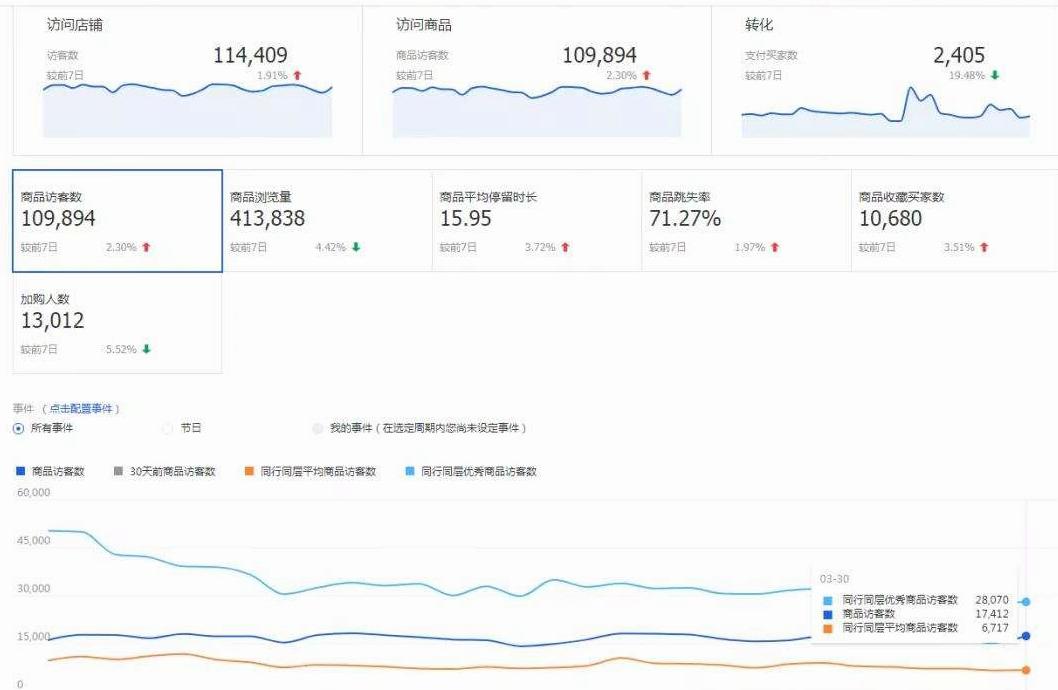This screenshot has height=690, width=1058.
Task: Click the 访问商品 visitor trend sparkline
Action: click(537, 110)
